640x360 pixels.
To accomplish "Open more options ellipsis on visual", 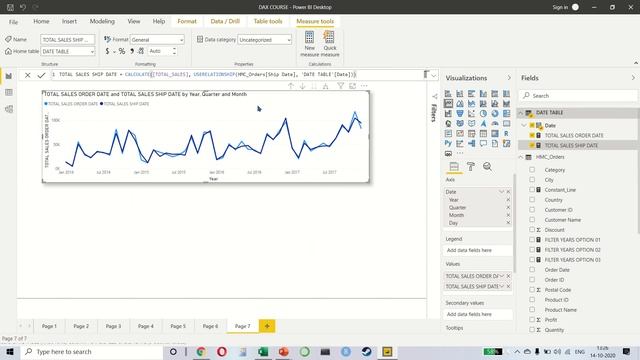I will [x=364, y=86].
